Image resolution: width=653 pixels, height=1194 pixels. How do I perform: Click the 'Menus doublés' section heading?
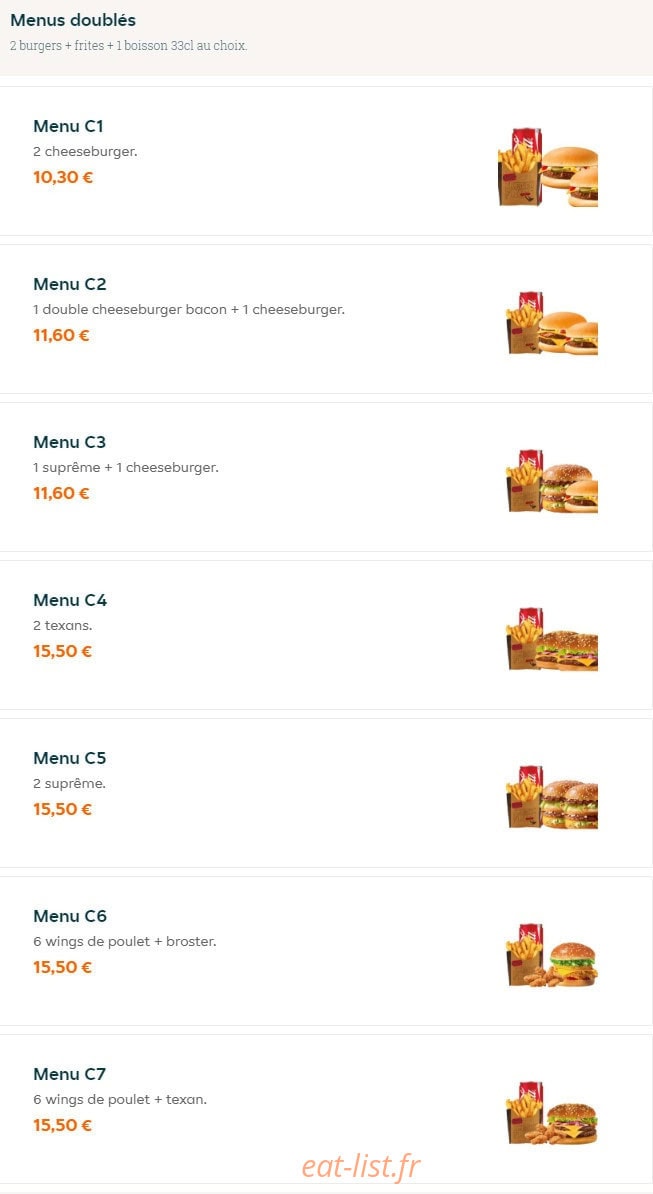(73, 20)
